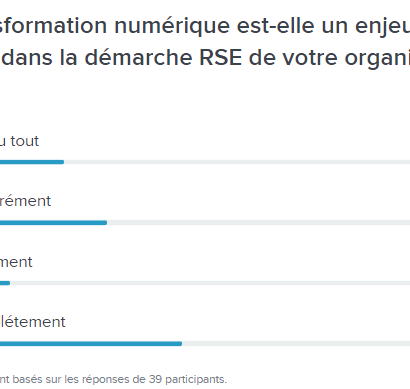Click the '39' participant count in the footer
Screen dimensions: 410x389
pos(155,379)
